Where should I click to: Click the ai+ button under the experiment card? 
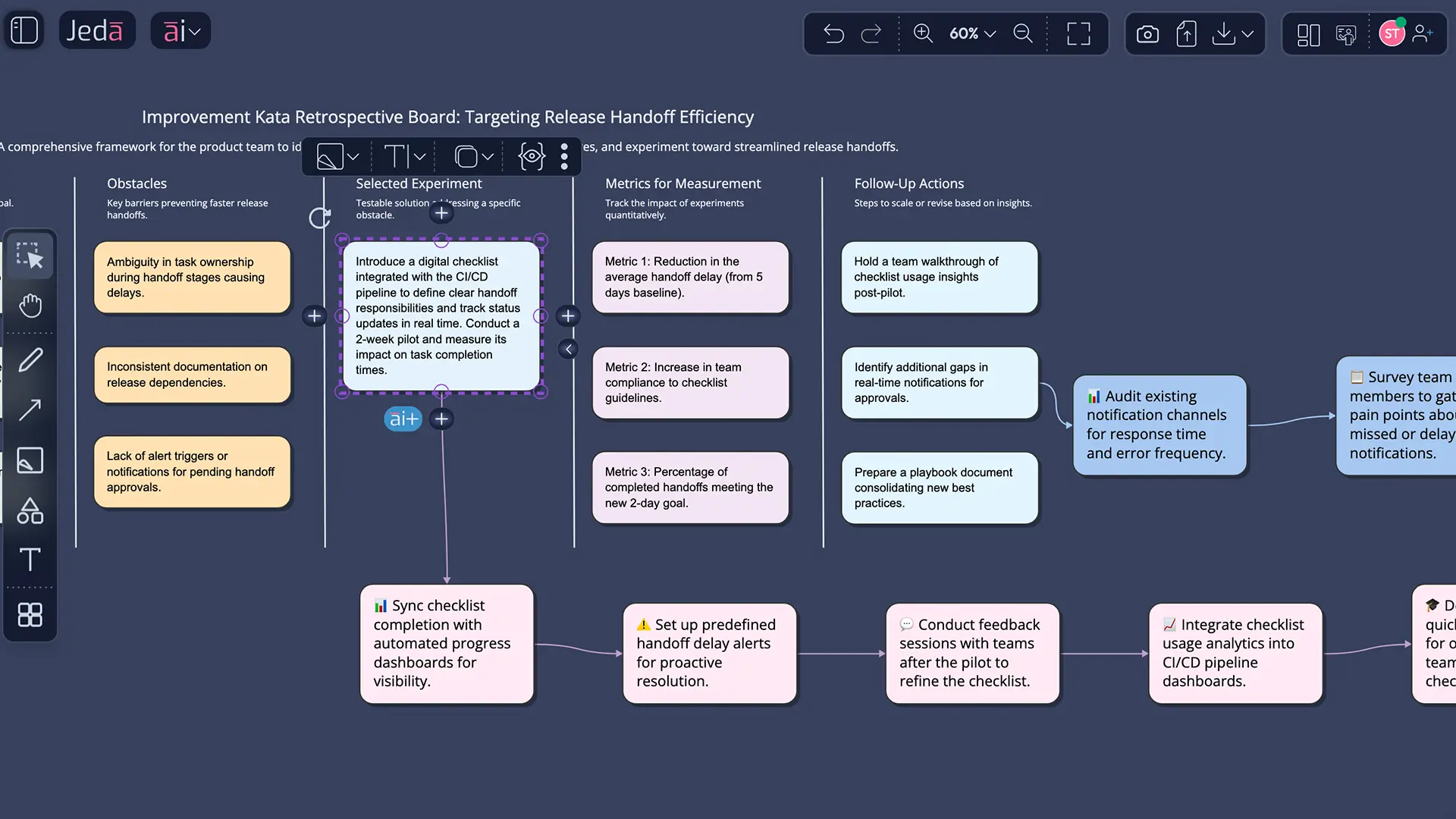coord(403,418)
